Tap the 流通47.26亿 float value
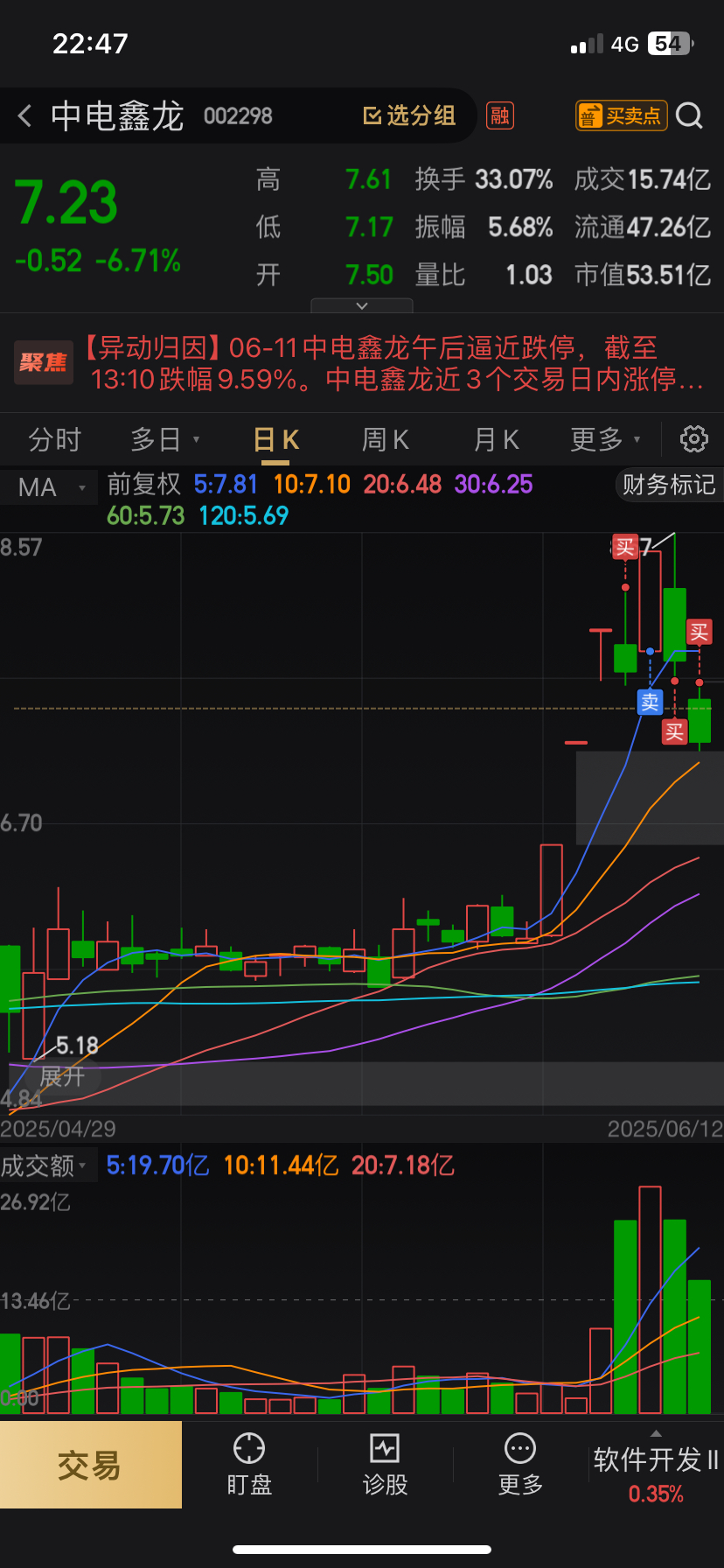 pyautogui.click(x=643, y=227)
